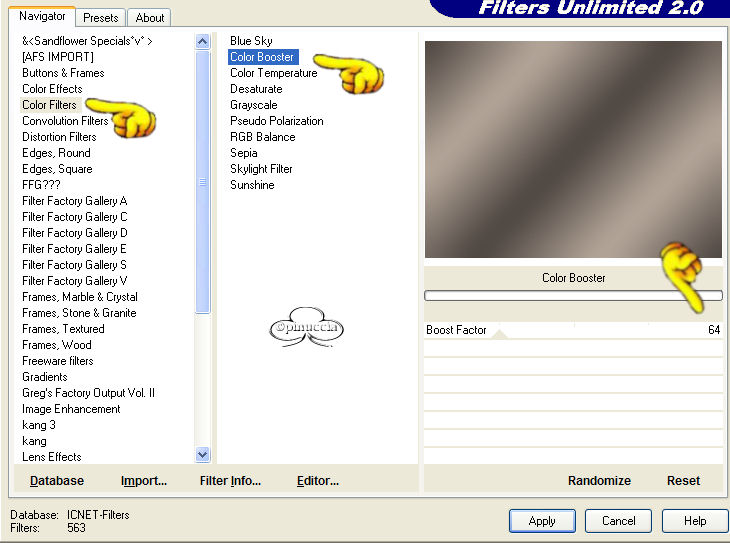Select Freeware filters category
Image resolution: width=730 pixels, height=543 pixels.
coord(58,361)
